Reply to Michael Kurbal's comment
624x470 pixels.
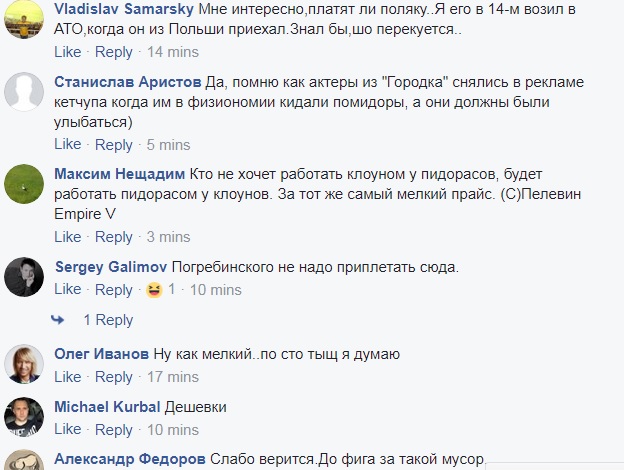(113, 429)
